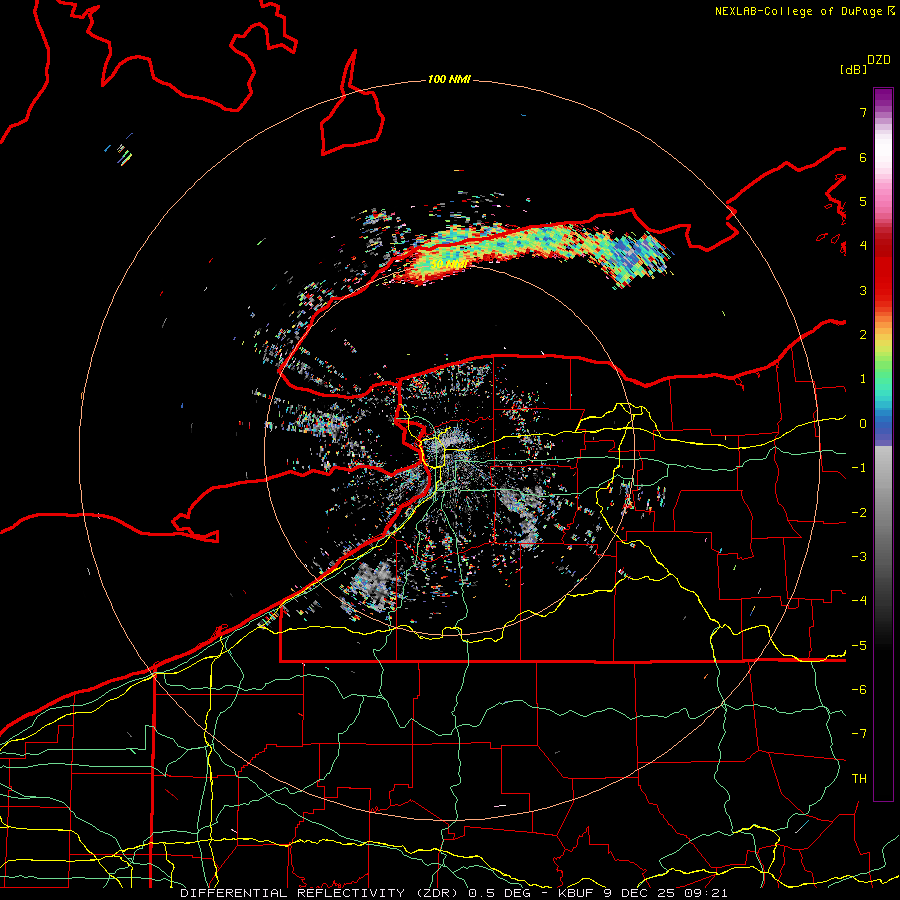
Task: Click the legend value -5
Action: (859, 646)
